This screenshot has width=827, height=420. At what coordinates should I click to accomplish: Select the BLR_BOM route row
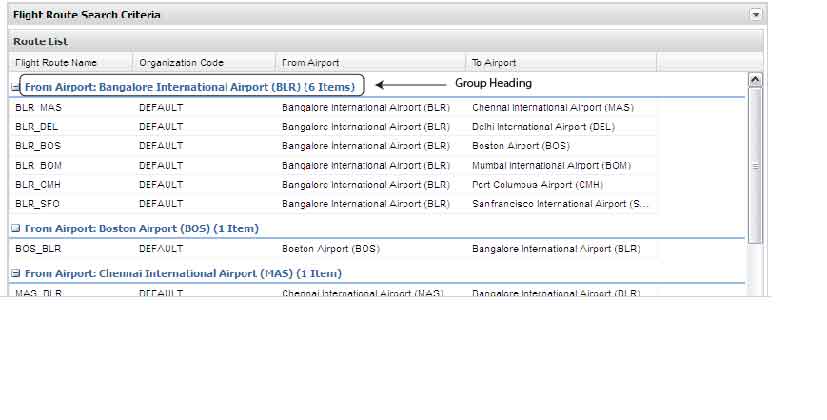tap(333, 165)
